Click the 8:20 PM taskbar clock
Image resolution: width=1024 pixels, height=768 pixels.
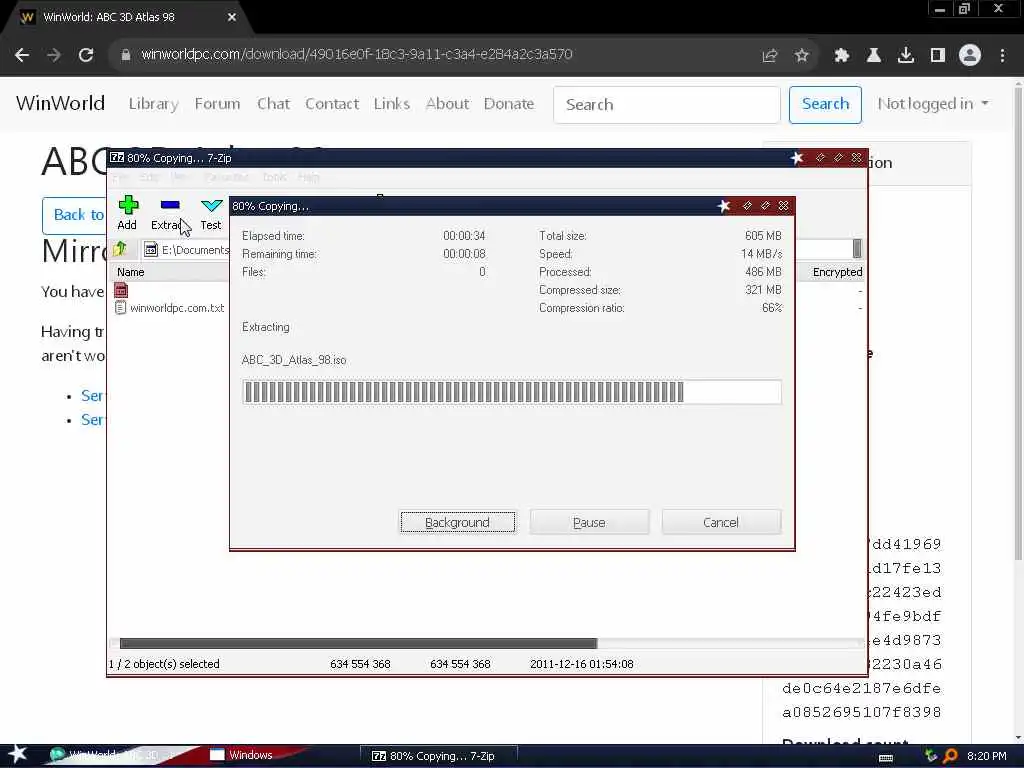click(x=986, y=756)
